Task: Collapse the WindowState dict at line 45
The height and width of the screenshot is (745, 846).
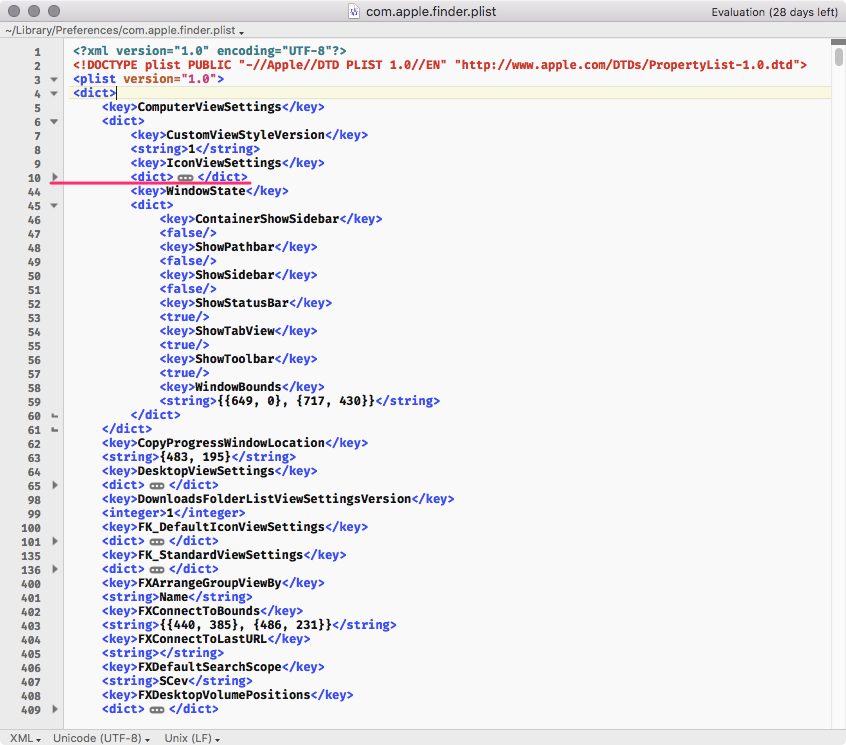Action: pos(54,206)
